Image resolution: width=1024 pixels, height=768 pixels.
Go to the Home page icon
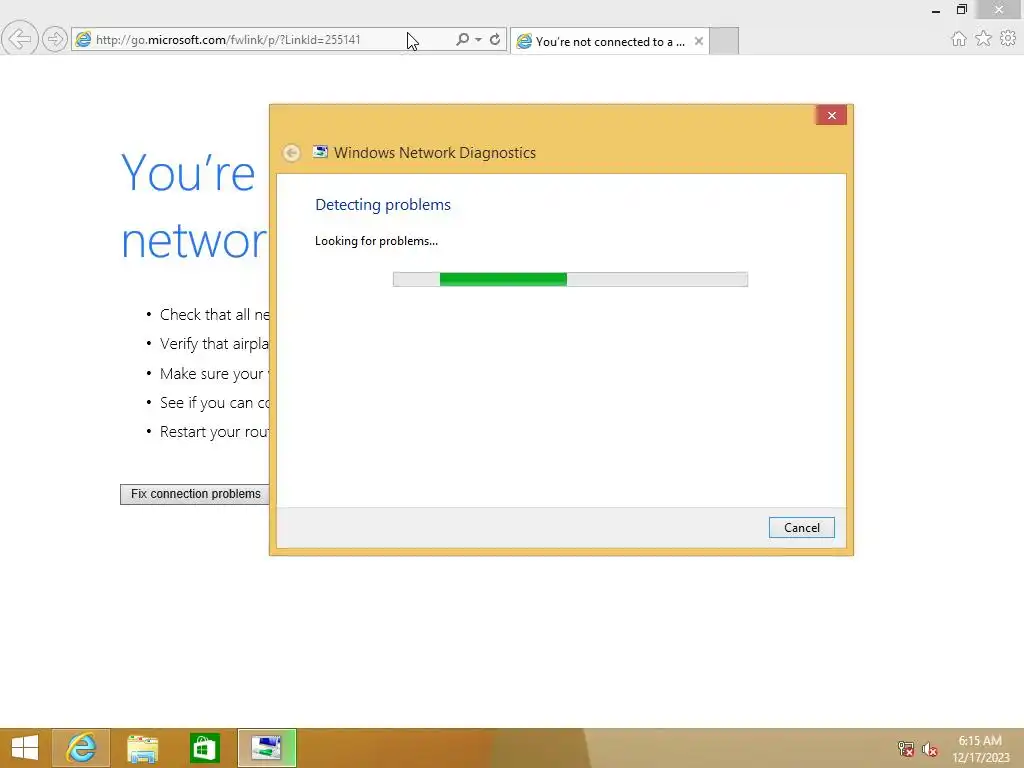(959, 39)
